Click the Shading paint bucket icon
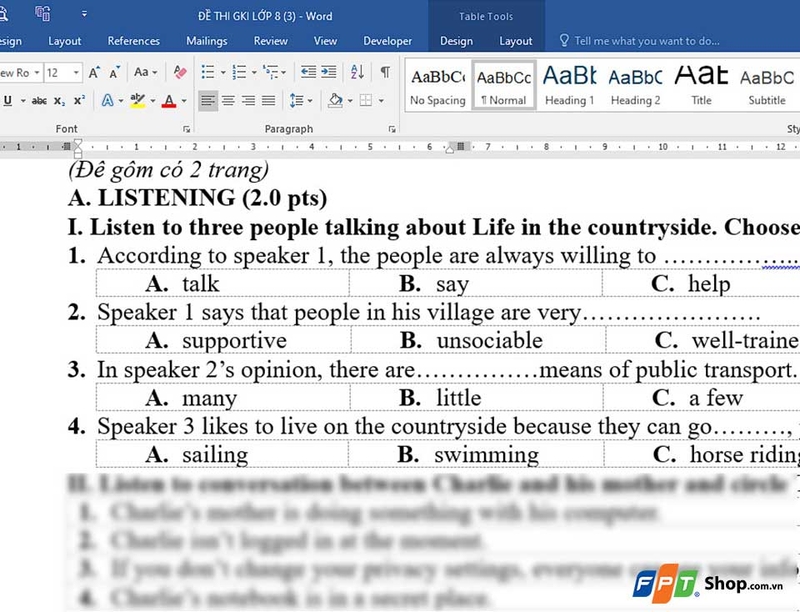This screenshot has height=612, width=800. [x=335, y=100]
